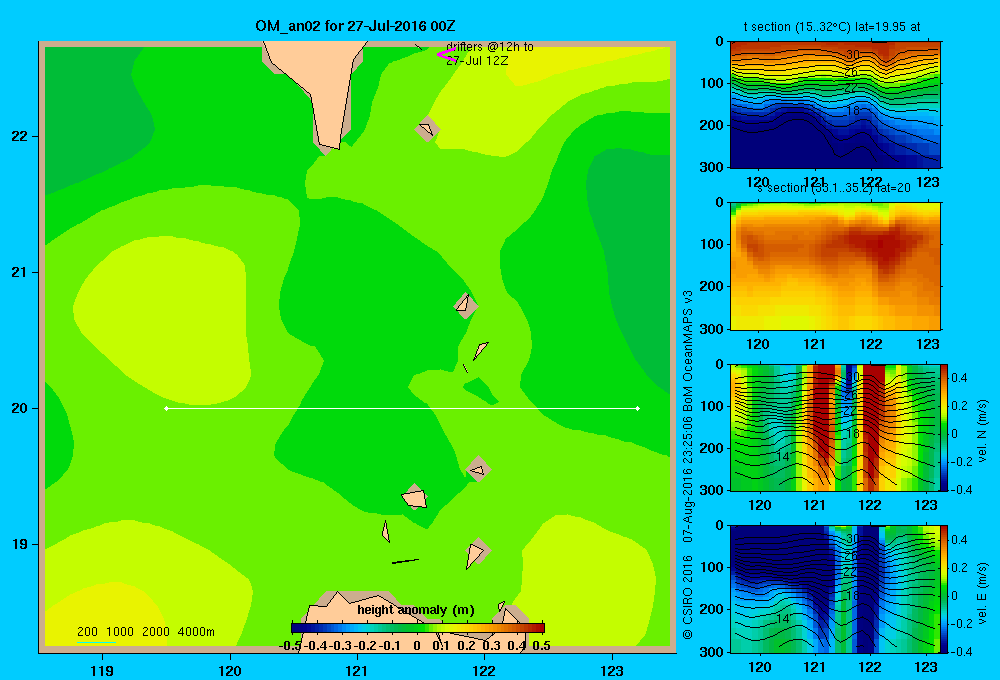The image size is (1000, 680).
Task: Click the 'BoM OceanMAPS v3' vertical text
Action: [x=688, y=351]
